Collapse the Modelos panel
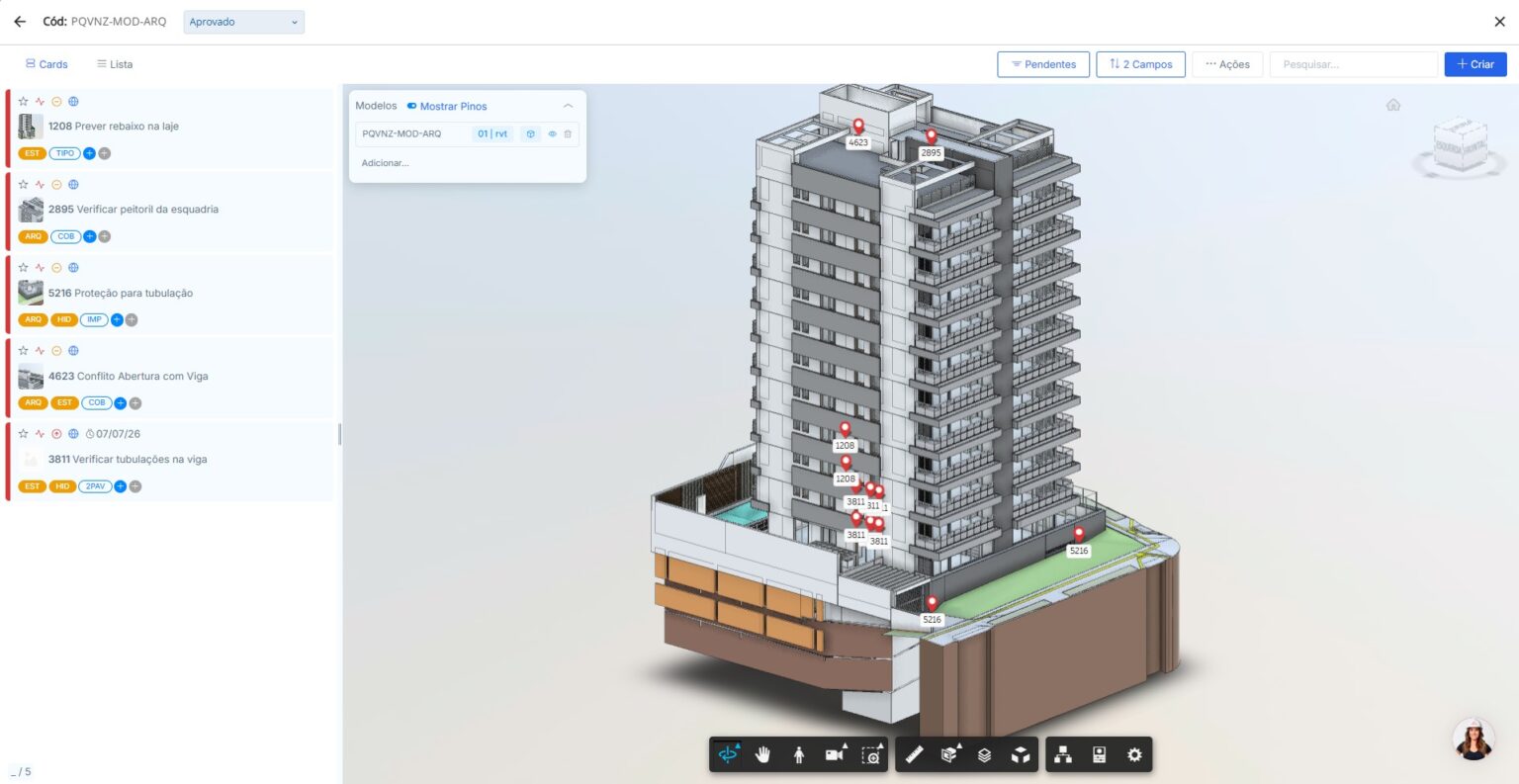 click(568, 106)
